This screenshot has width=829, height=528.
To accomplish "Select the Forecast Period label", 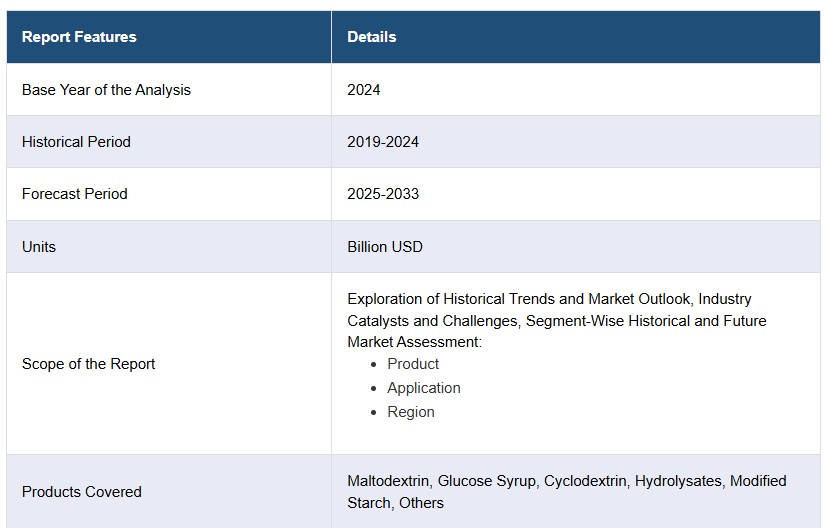I will click(x=75, y=194).
